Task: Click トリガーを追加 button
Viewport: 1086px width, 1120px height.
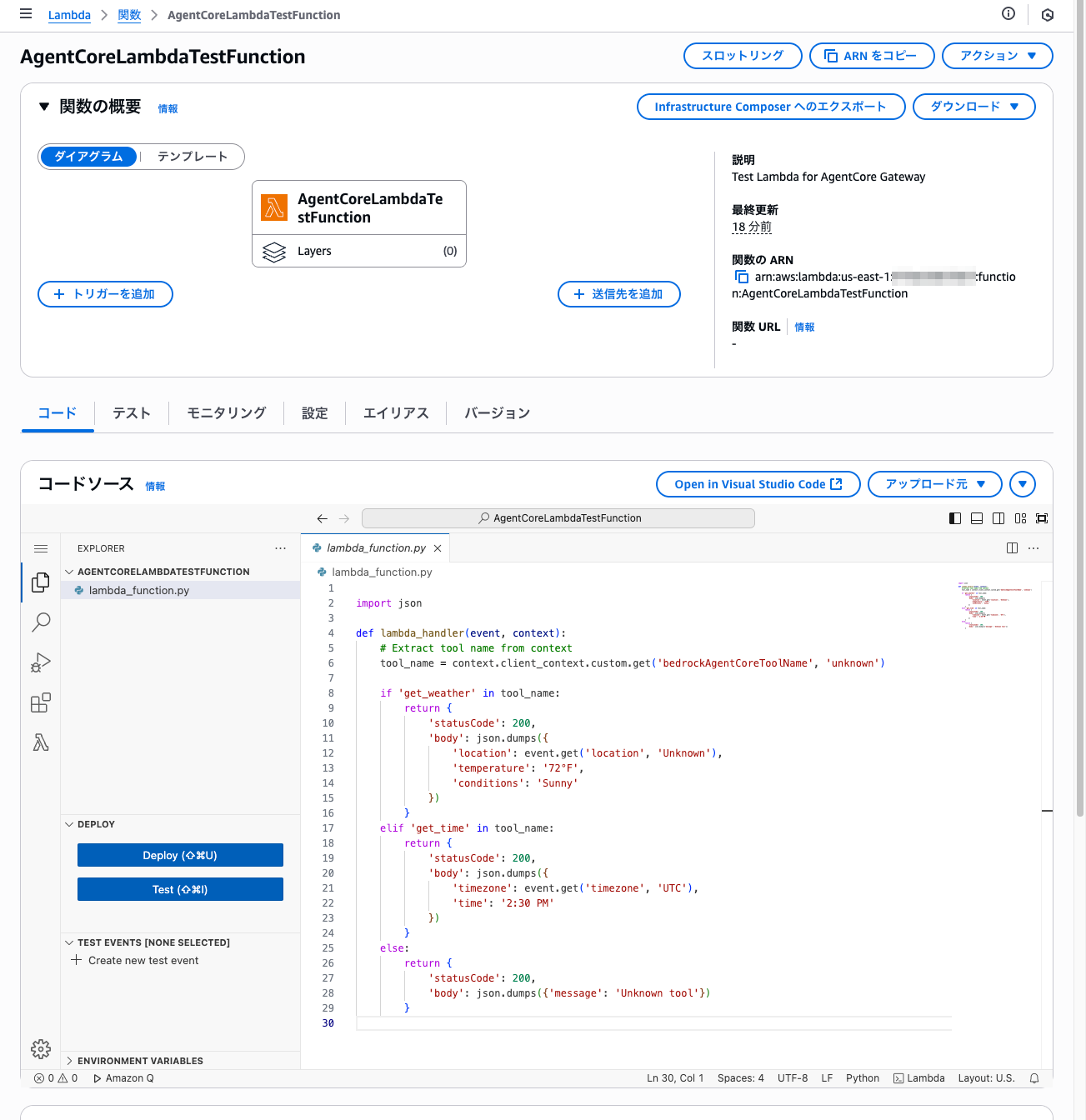Action: (105, 294)
